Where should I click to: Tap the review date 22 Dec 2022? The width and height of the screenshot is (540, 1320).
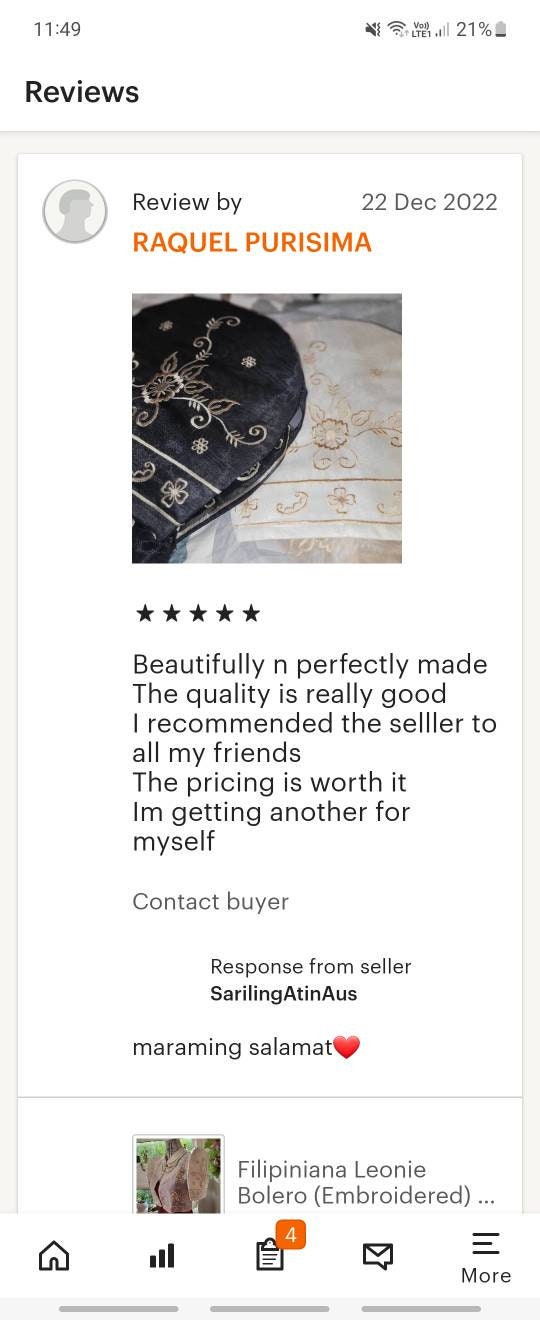pyautogui.click(x=429, y=202)
